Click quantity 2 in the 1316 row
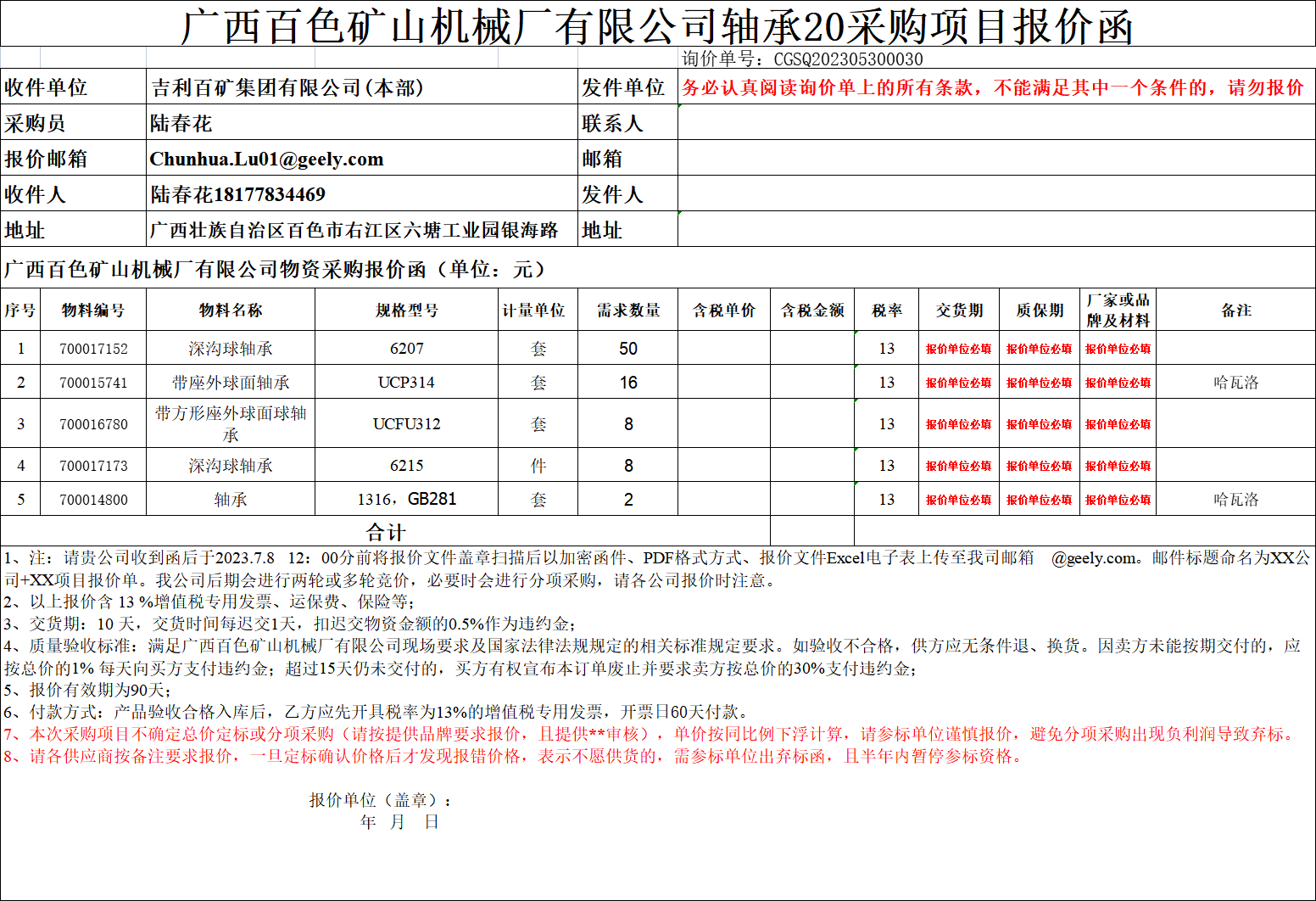 click(x=628, y=500)
